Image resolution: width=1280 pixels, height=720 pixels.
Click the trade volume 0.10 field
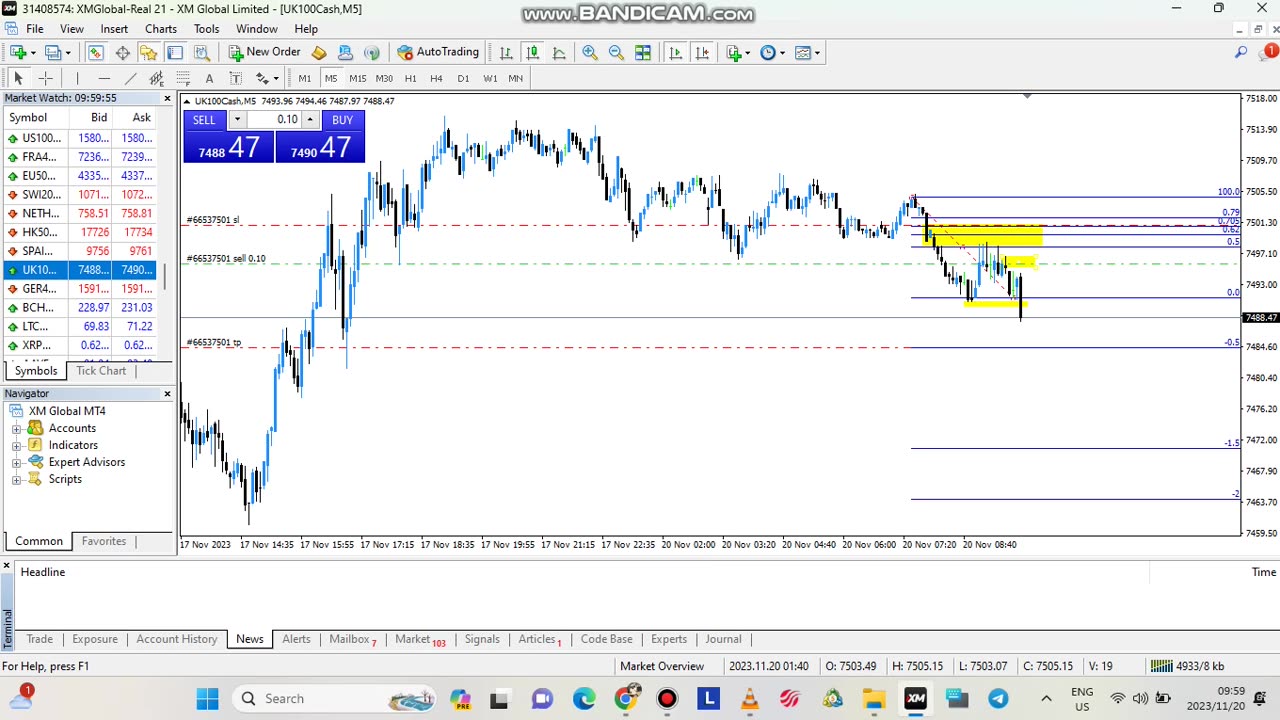275,120
